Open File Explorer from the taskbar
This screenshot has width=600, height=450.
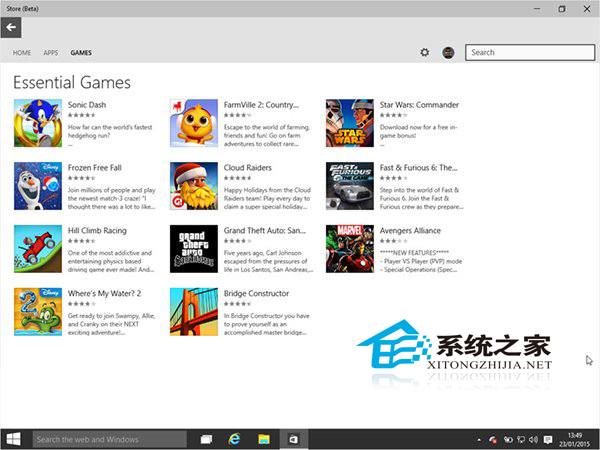[x=264, y=439]
